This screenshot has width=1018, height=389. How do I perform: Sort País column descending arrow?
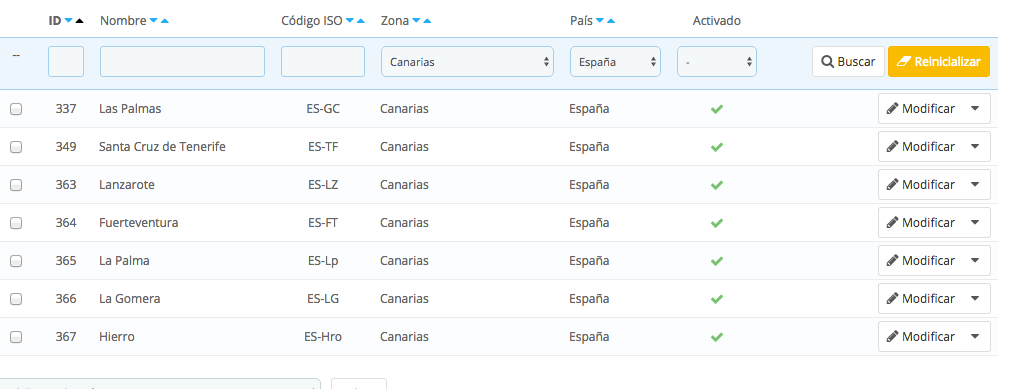(600, 21)
